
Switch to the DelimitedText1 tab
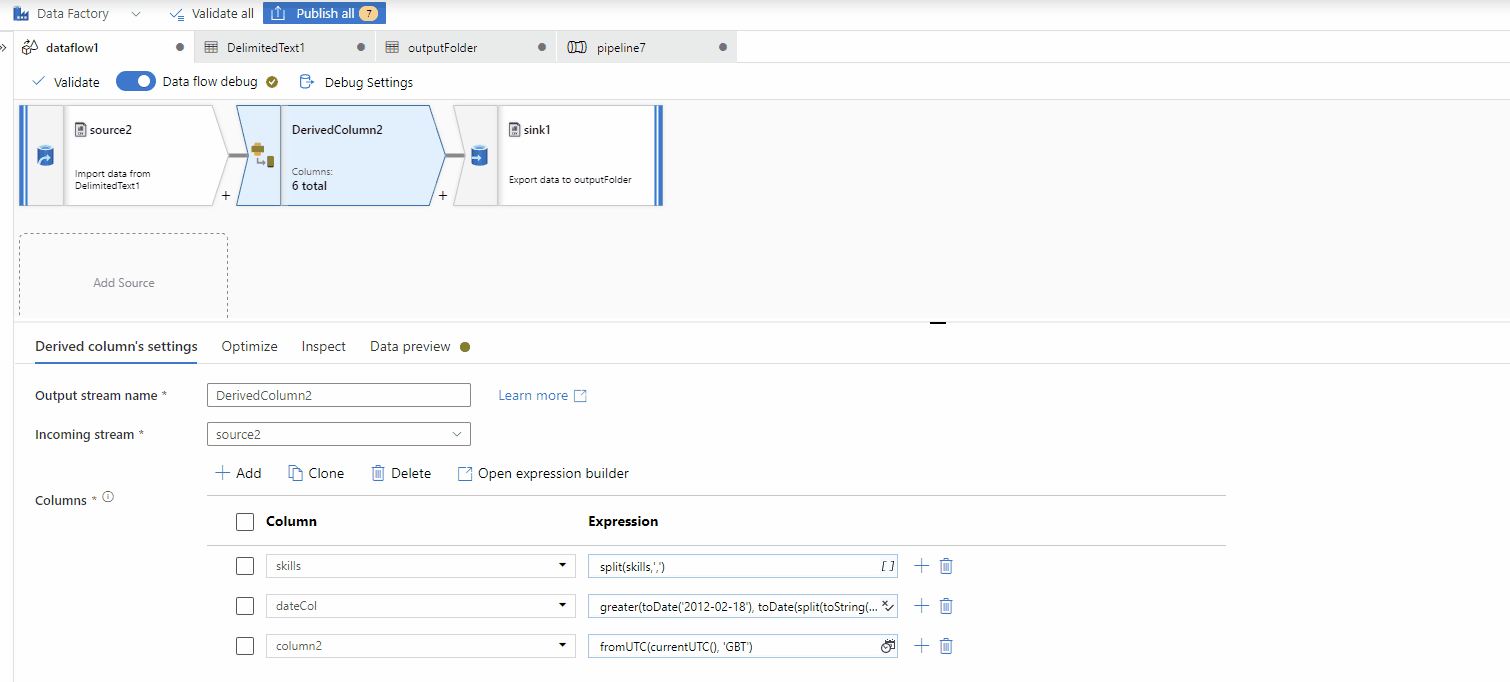pyautogui.click(x=285, y=47)
